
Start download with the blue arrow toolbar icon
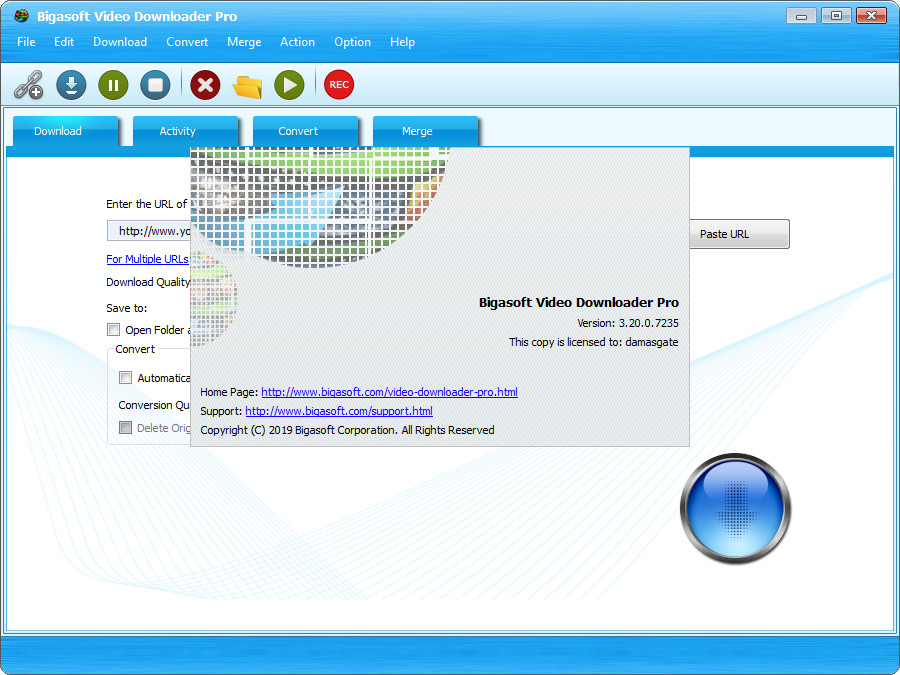point(71,85)
